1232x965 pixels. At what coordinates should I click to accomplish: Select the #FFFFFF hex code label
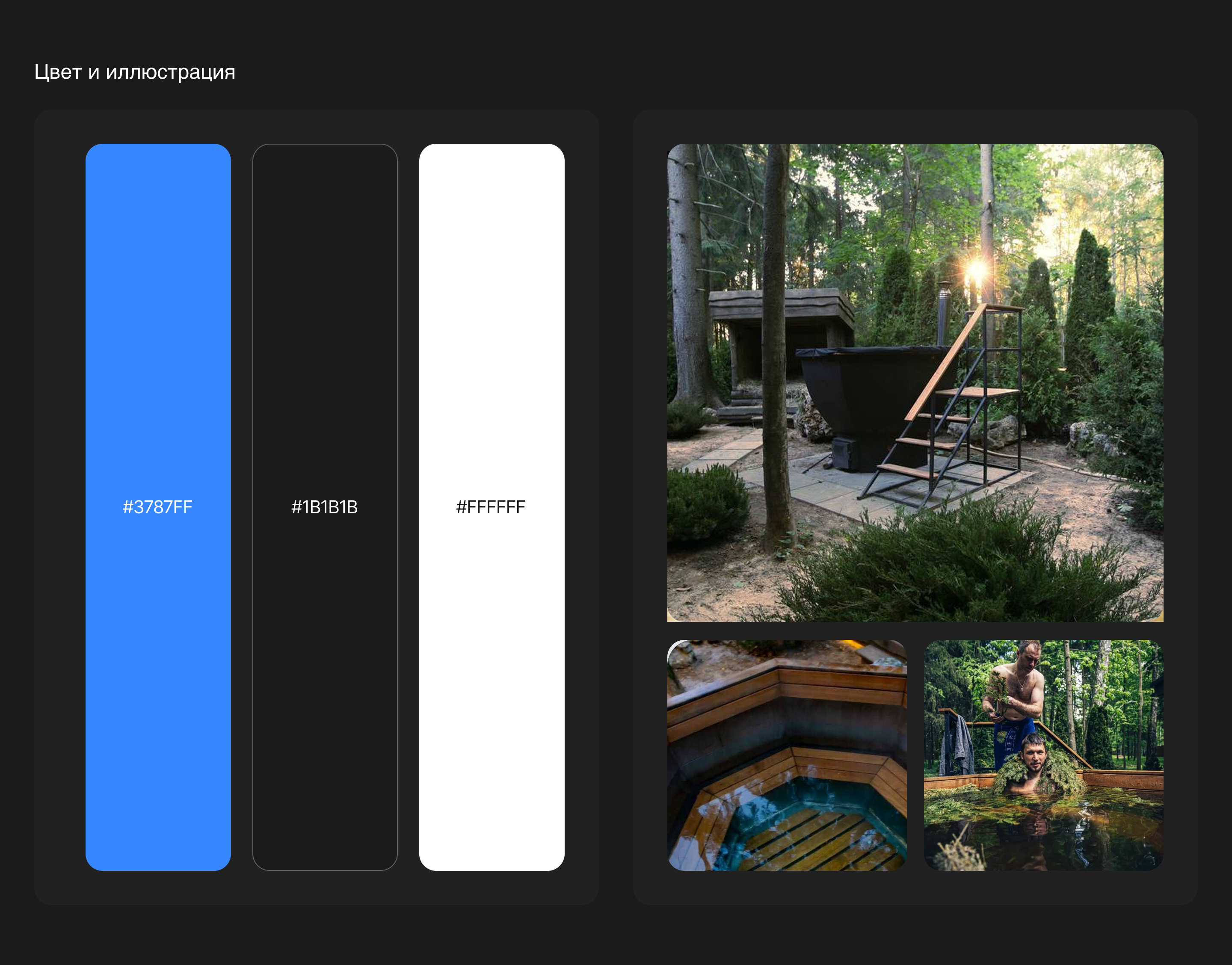coord(490,507)
